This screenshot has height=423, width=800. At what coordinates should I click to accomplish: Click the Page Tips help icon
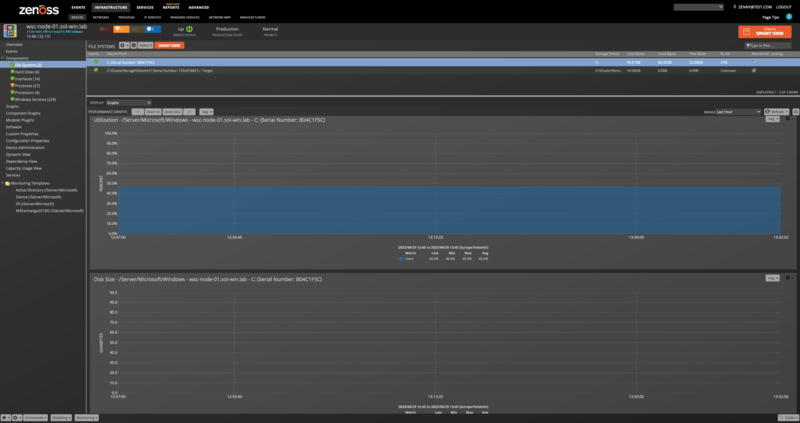789,17
